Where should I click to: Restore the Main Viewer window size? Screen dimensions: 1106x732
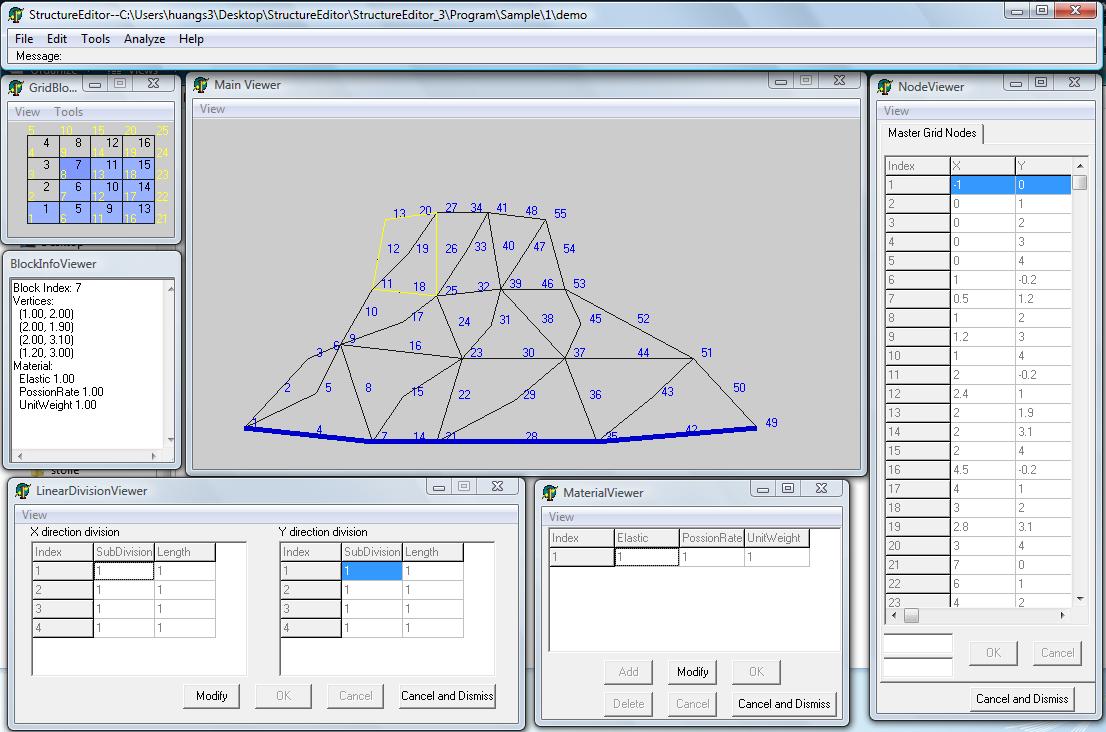(x=805, y=81)
